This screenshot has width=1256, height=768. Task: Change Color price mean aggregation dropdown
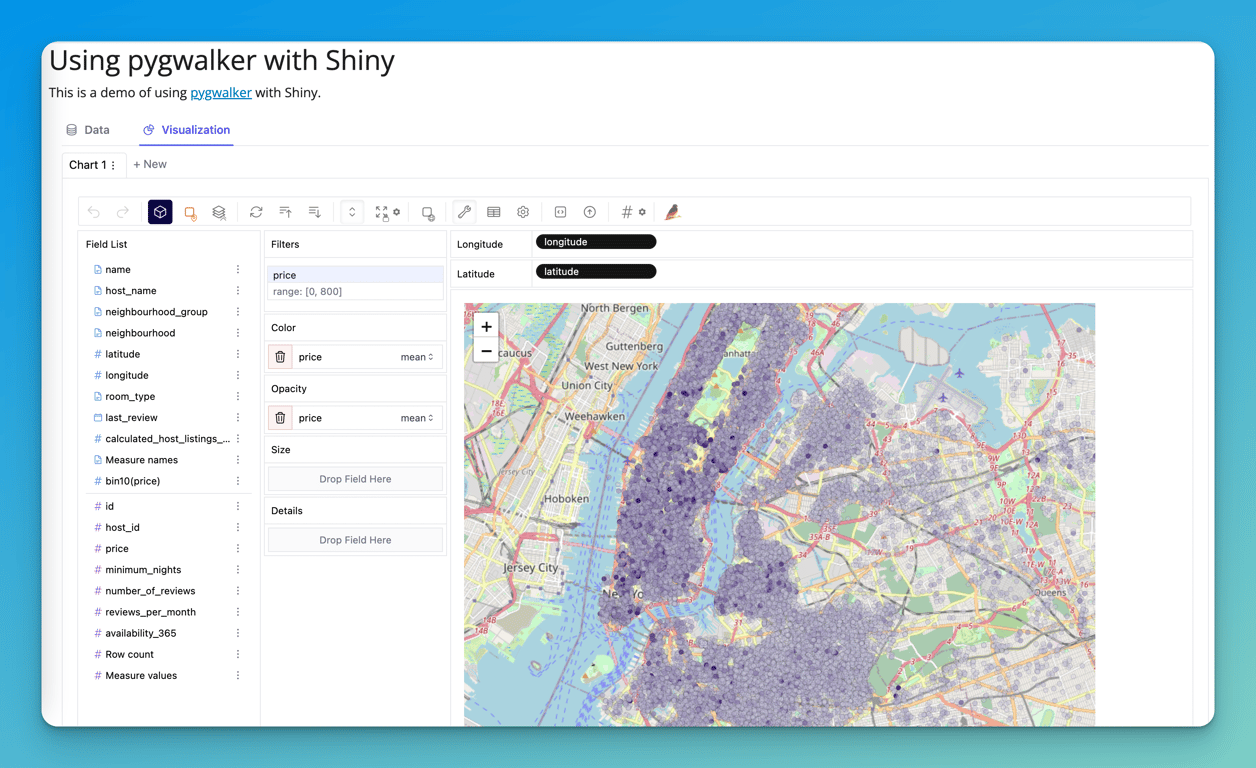(417, 357)
